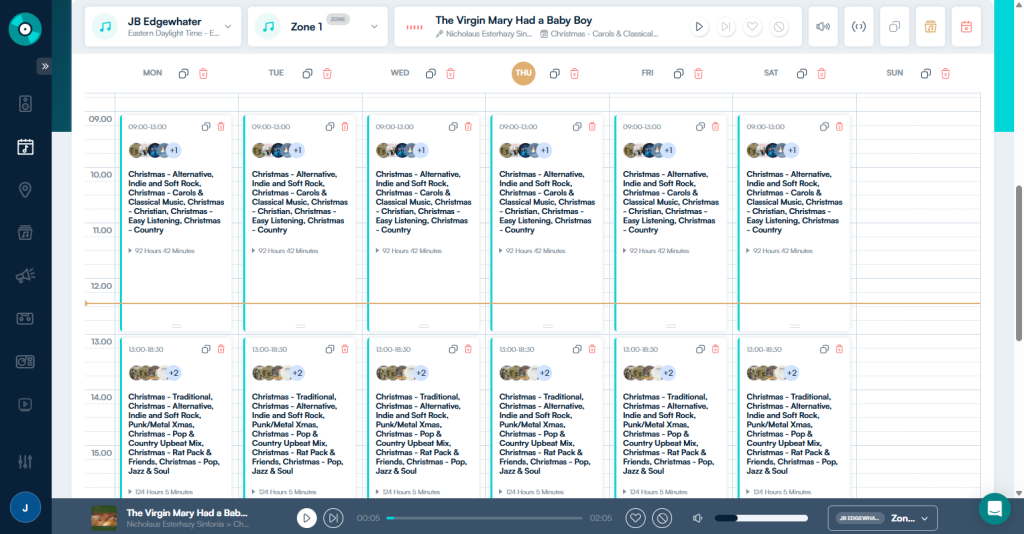Like the song in bottom player
Image resolution: width=1024 pixels, height=534 pixels.
click(635, 518)
